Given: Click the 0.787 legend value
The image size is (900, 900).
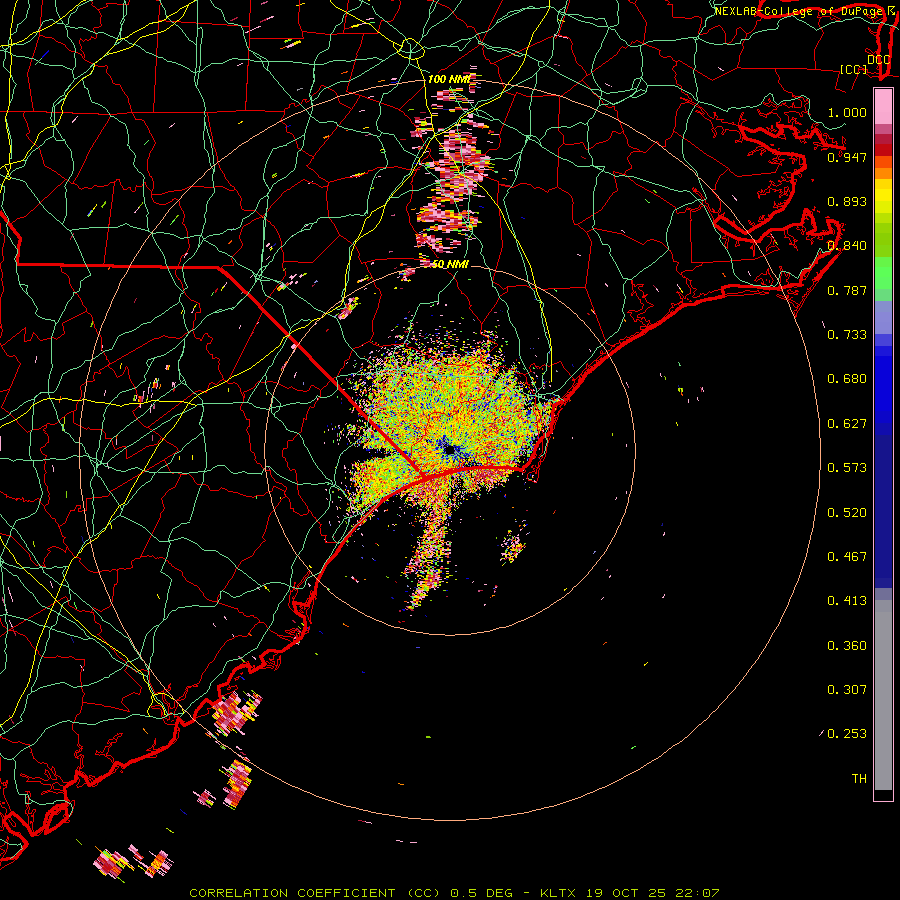Looking at the screenshot, I should click(847, 290).
